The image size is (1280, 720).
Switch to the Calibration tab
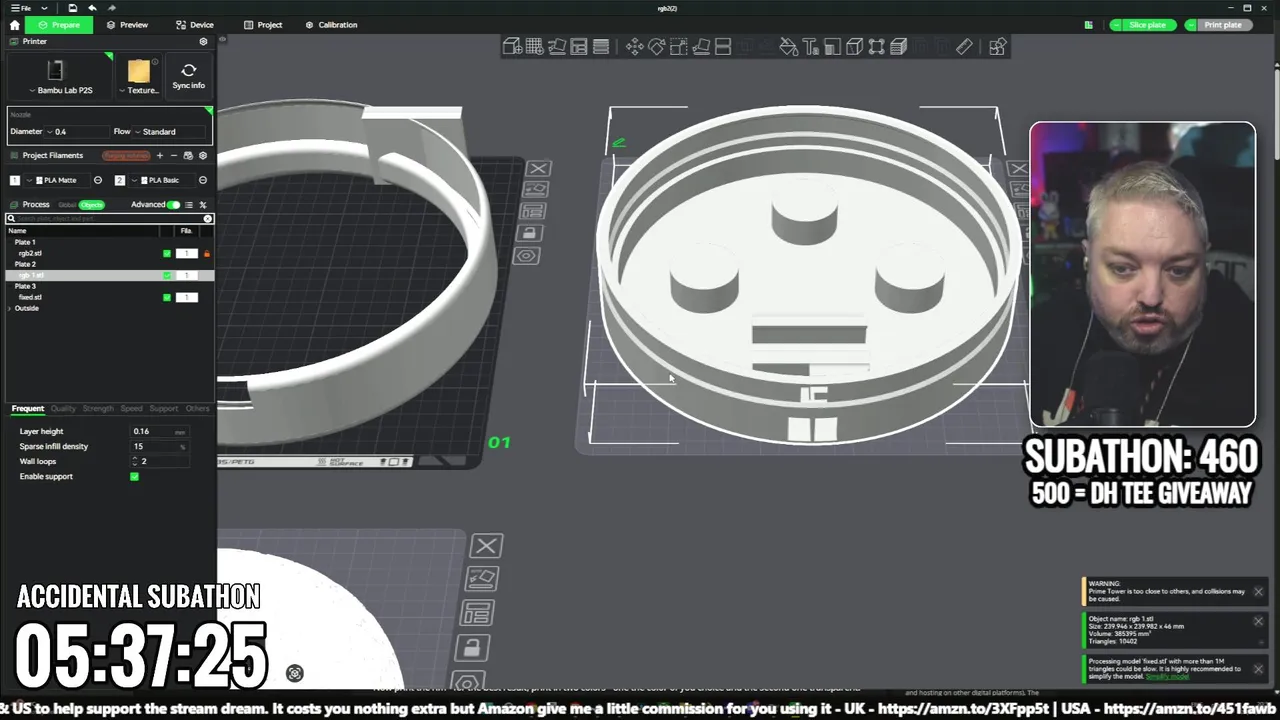click(331, 25)
